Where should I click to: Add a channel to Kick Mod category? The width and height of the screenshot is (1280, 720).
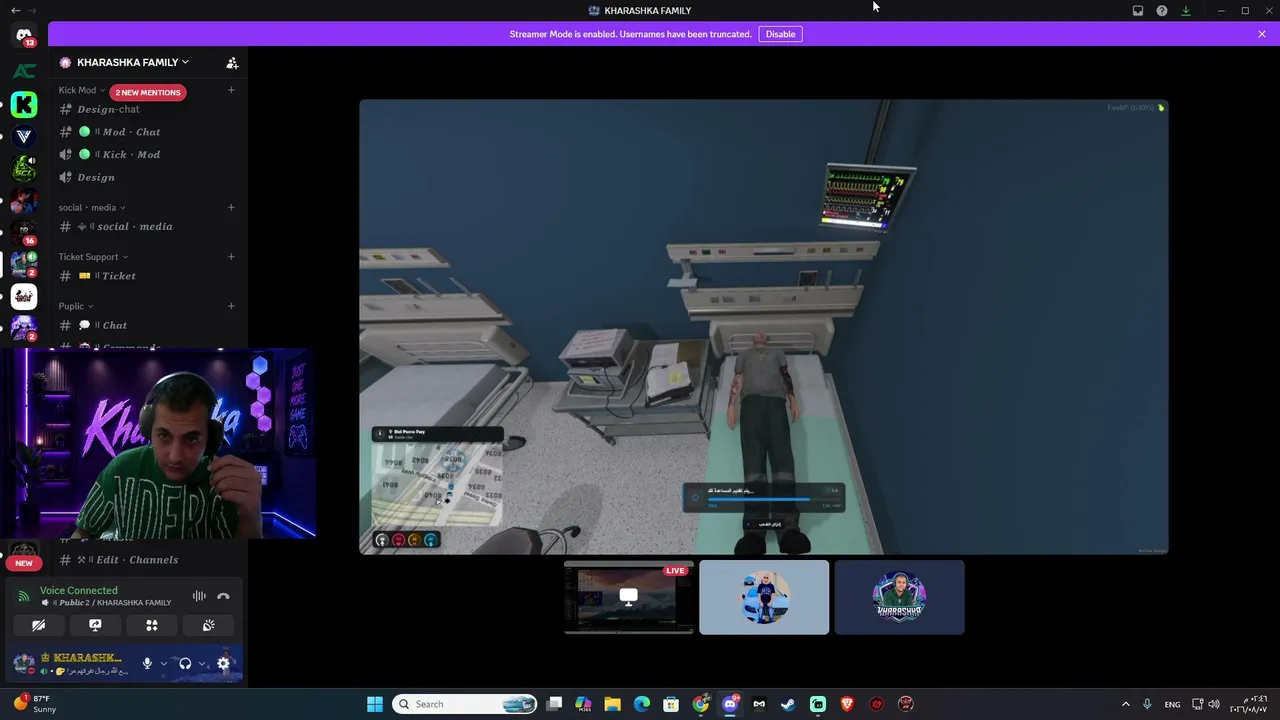(231, 90)
